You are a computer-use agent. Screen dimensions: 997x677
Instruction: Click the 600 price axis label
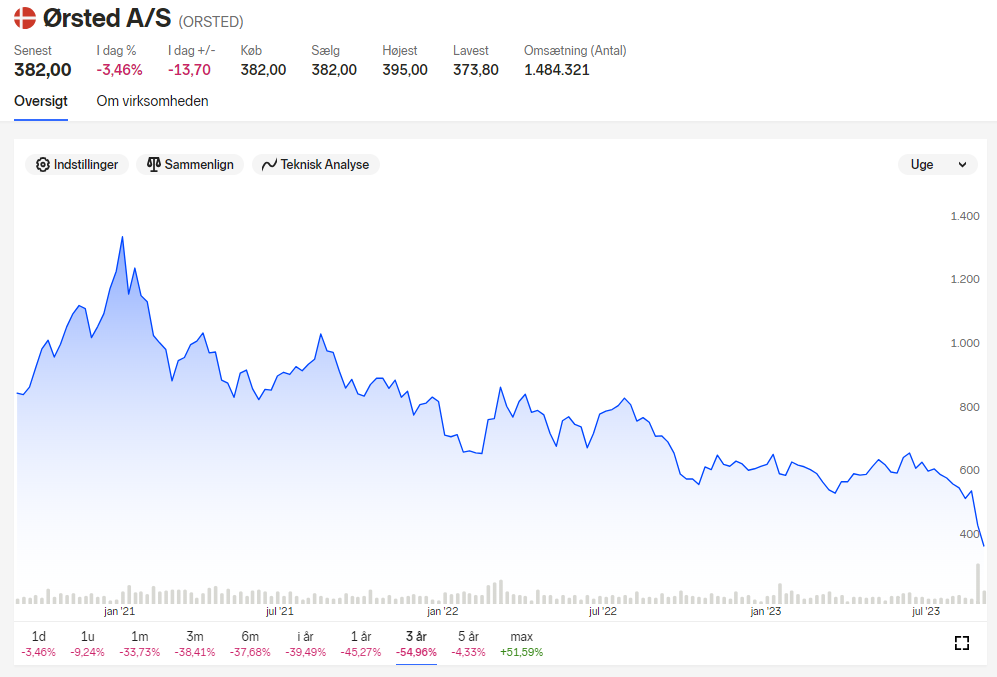tap(970, 470)
